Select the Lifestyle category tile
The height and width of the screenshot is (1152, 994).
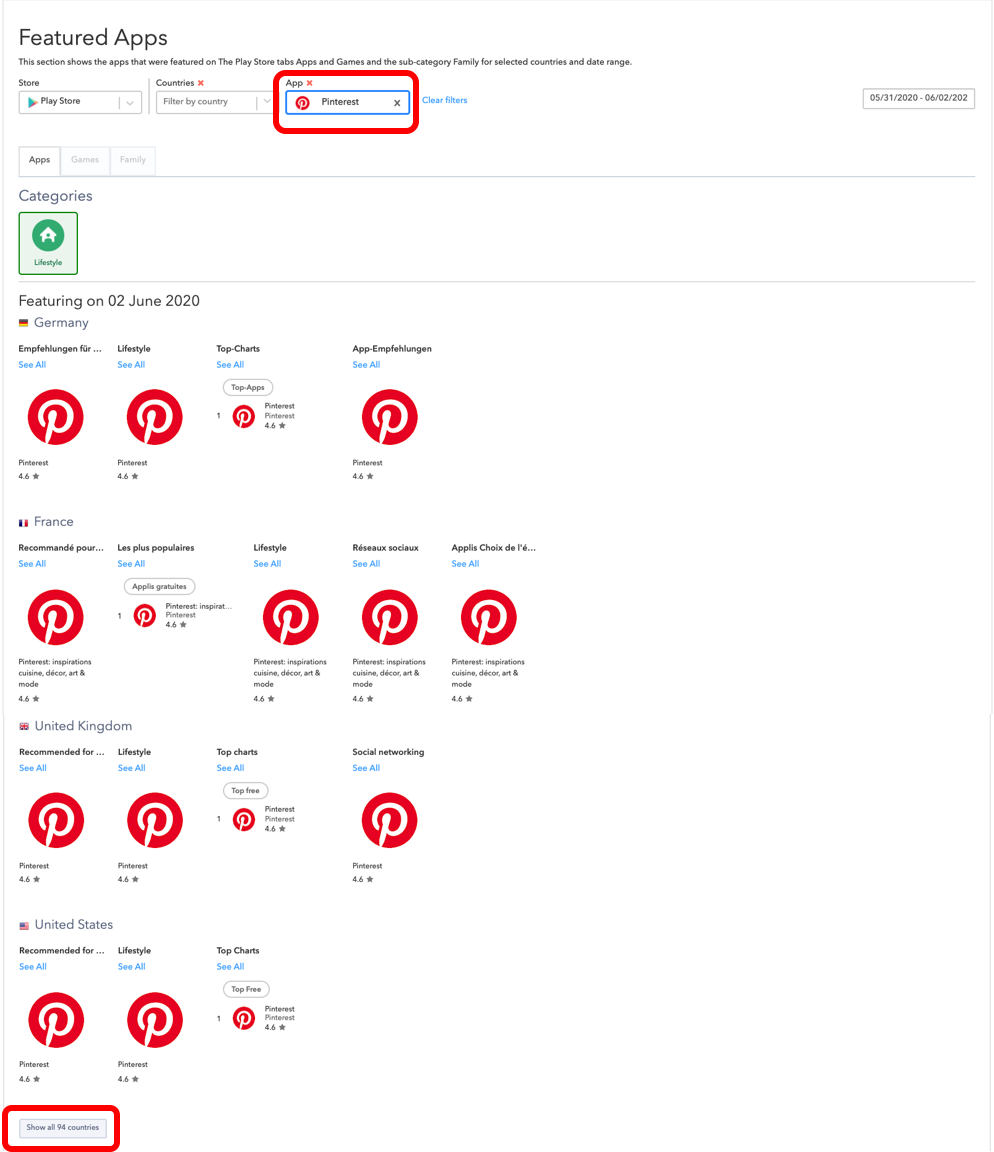coord(48,243)
